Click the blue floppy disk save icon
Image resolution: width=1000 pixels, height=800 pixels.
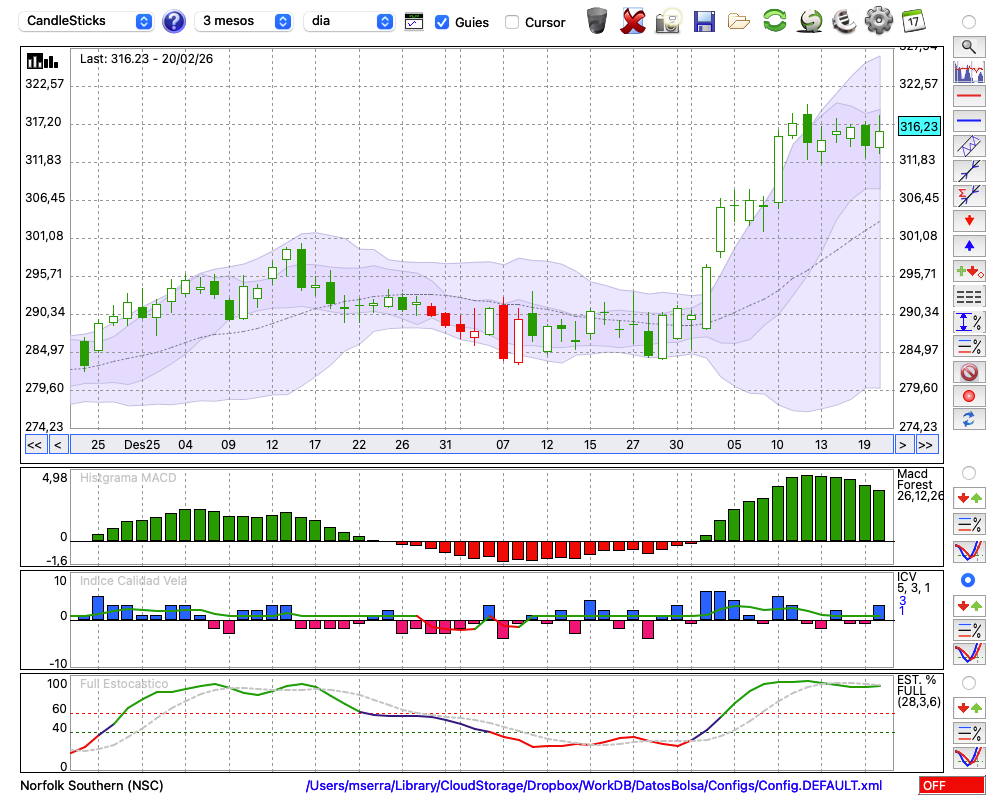click(x=704, y=20)
